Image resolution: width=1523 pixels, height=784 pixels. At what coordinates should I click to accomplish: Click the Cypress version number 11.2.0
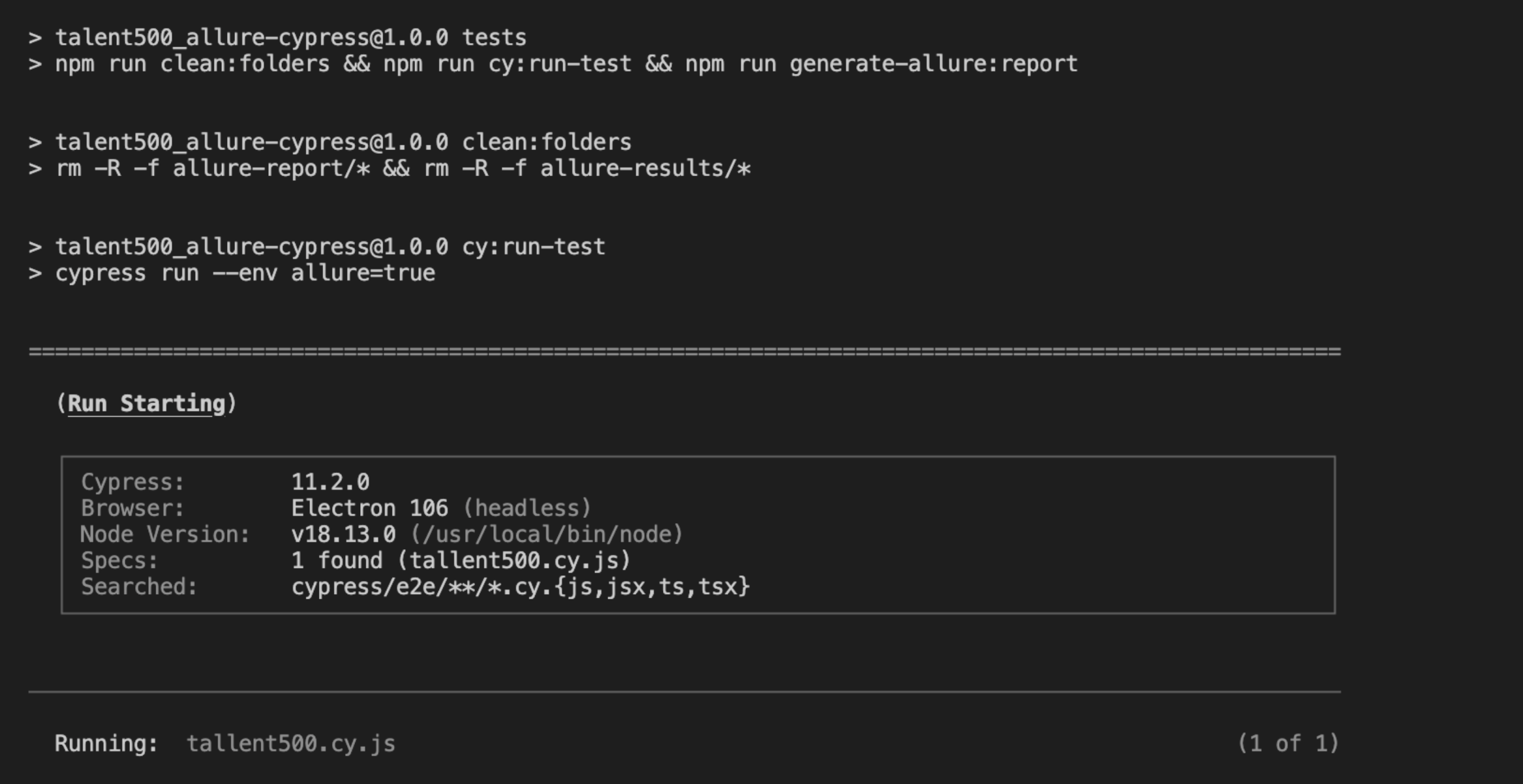[330, 482]
